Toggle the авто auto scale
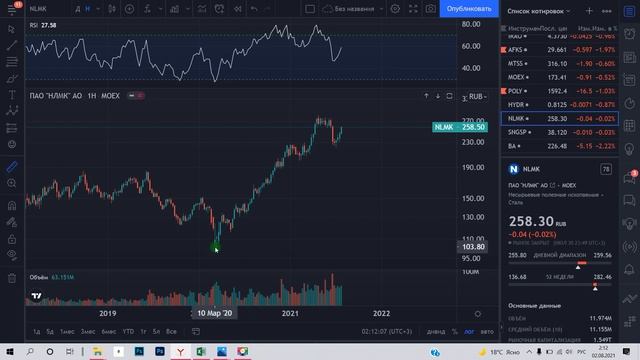This screenshot has width=640, height=360. (x=487, y=331)
